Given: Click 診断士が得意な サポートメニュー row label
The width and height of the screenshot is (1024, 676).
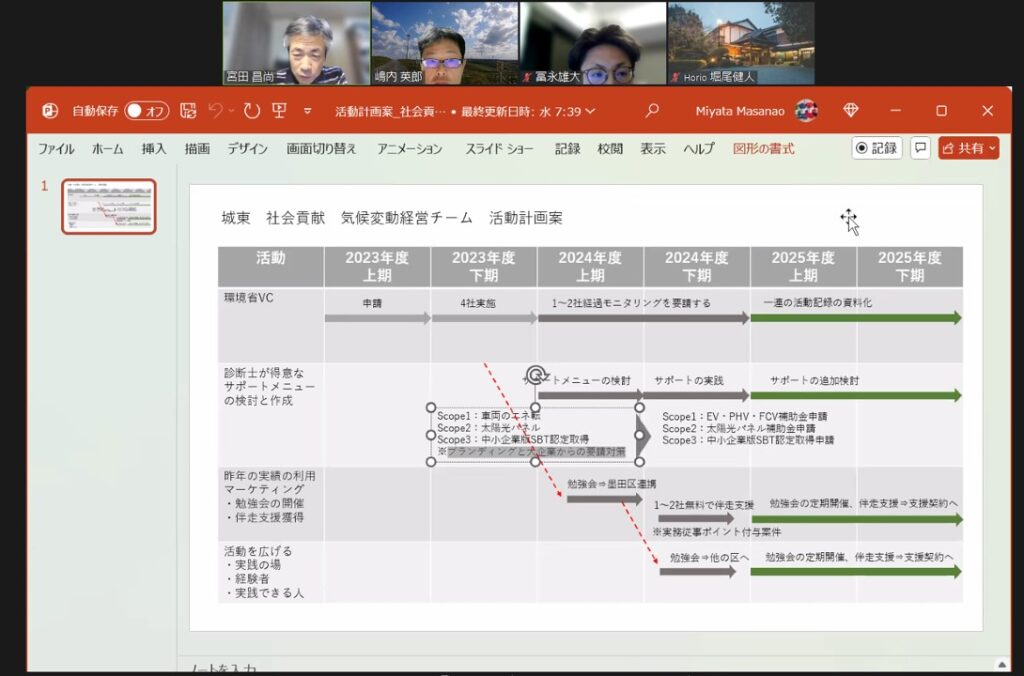Looking at the screenshot, I should (x=269, y=386).
